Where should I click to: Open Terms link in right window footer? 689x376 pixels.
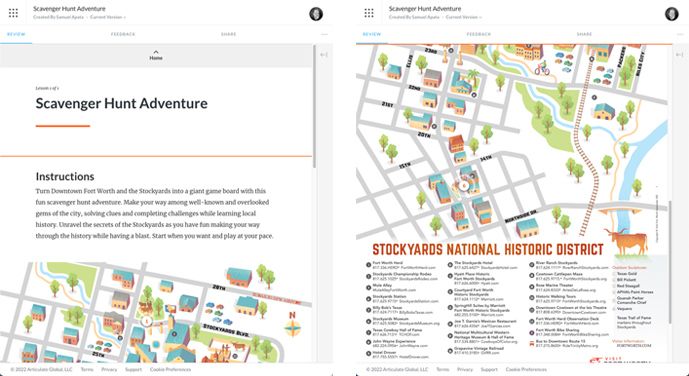click(x=443, y=369)
